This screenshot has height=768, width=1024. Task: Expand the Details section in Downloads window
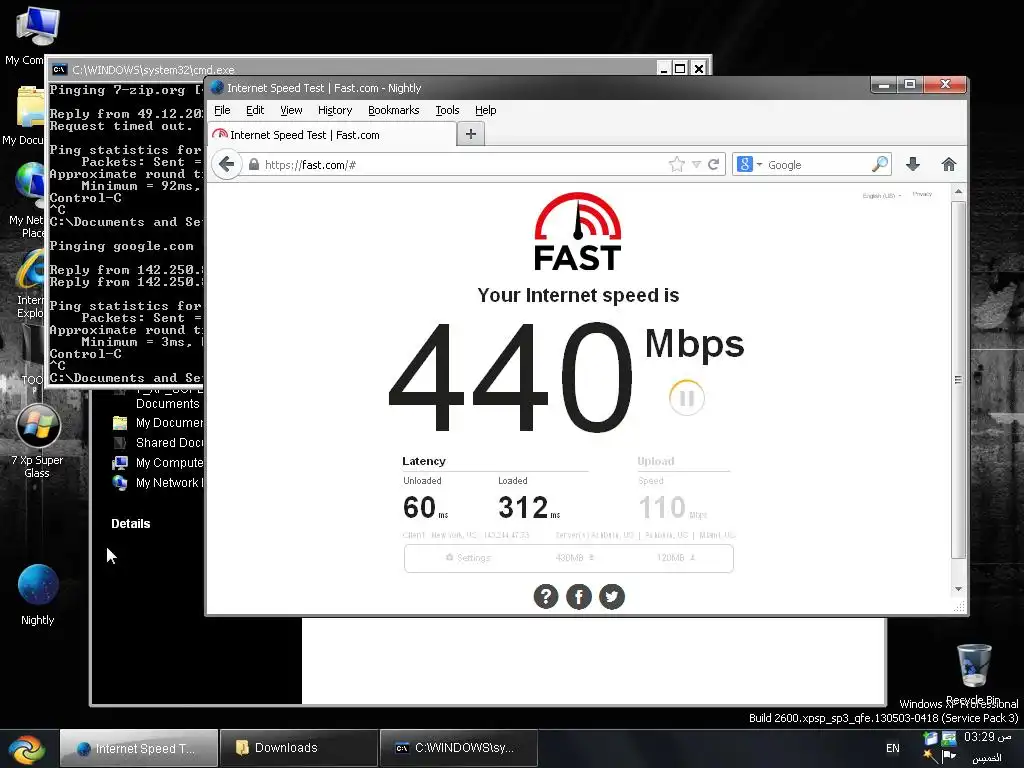[131, 523]
